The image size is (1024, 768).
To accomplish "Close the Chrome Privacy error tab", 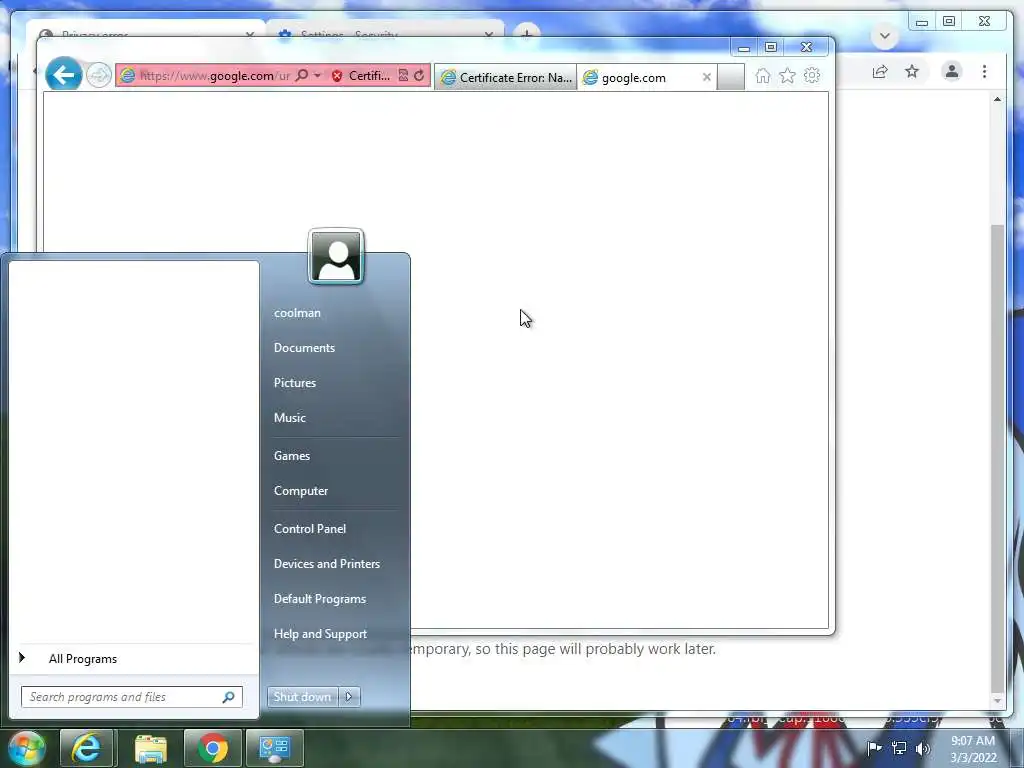I will coord(249,35).
